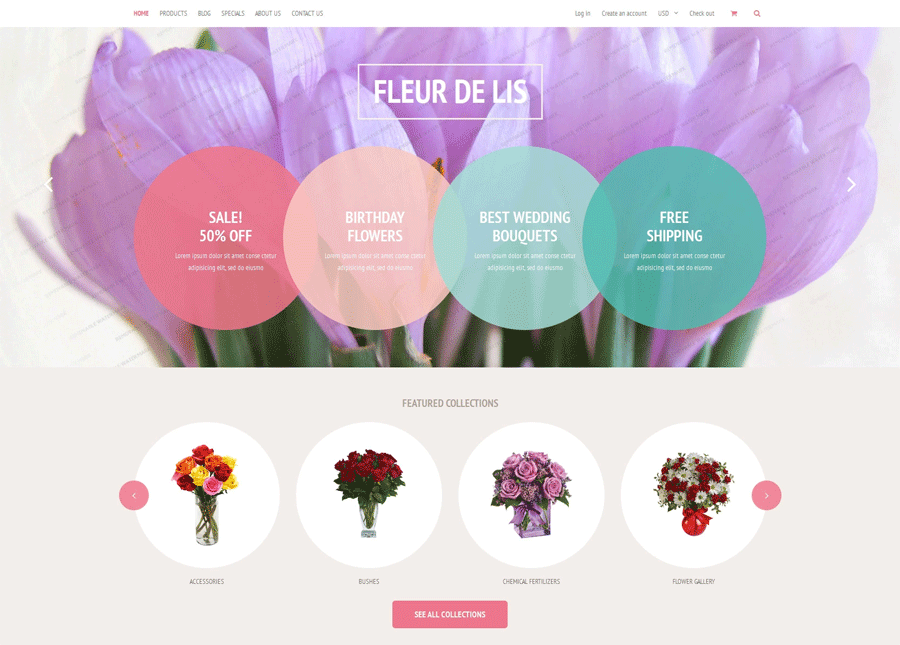Advance to next hero slide arrow
The image size is (900, 645).
coord(851,184)
